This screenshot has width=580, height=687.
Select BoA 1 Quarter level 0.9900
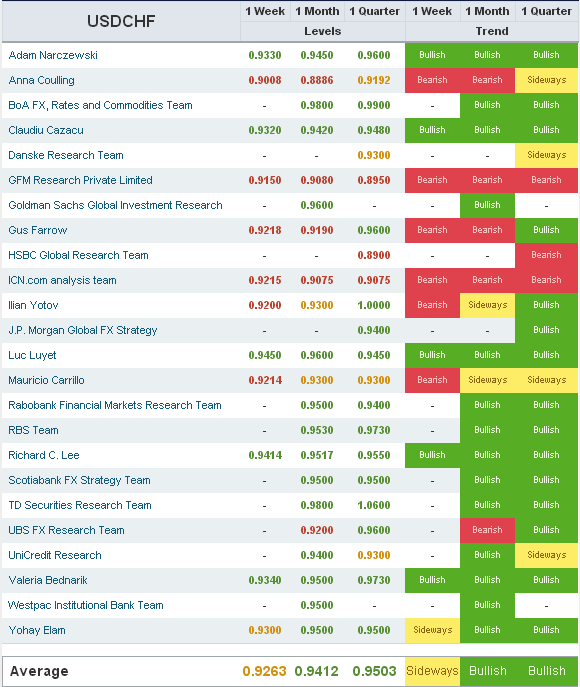coord(374,105)
